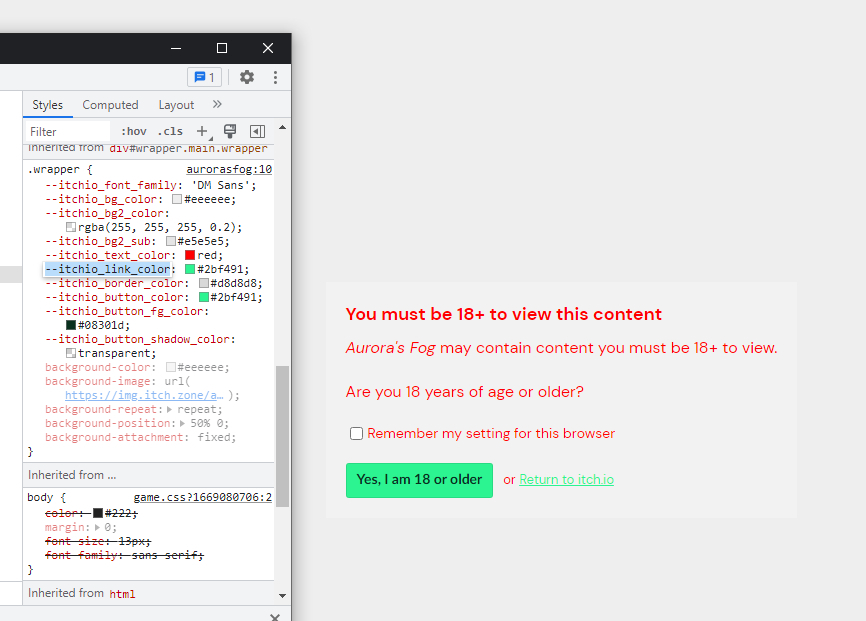Edit the 'DM Sans' font family value
The width and height of the screenshot is (866, 621).
[221, 185]
